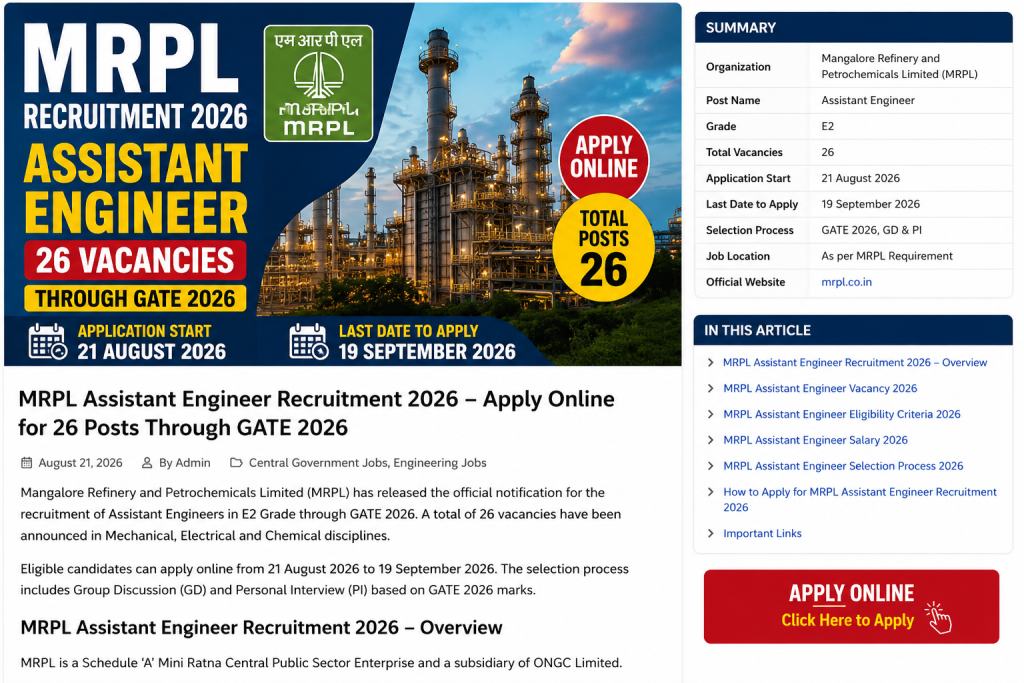Click the hand pointer icon on Apply Online button
The height and width of the screenshot is (683, 1024).
click(x=939, y=618)
